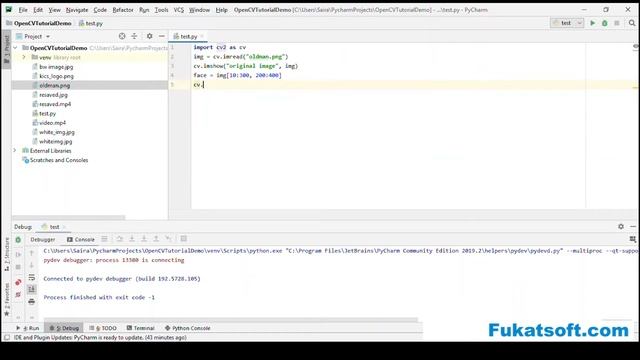Click the Print icon in the console toolbar
Screen dimensions: 640x360
click(x=31, y=302)
